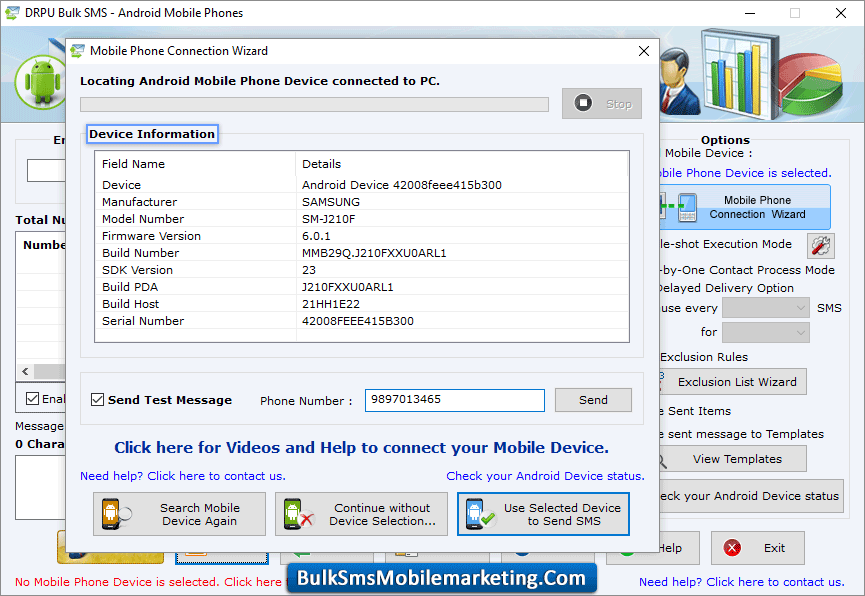Click the left scroll arrow in numbers list

click(x=25, y=371)
